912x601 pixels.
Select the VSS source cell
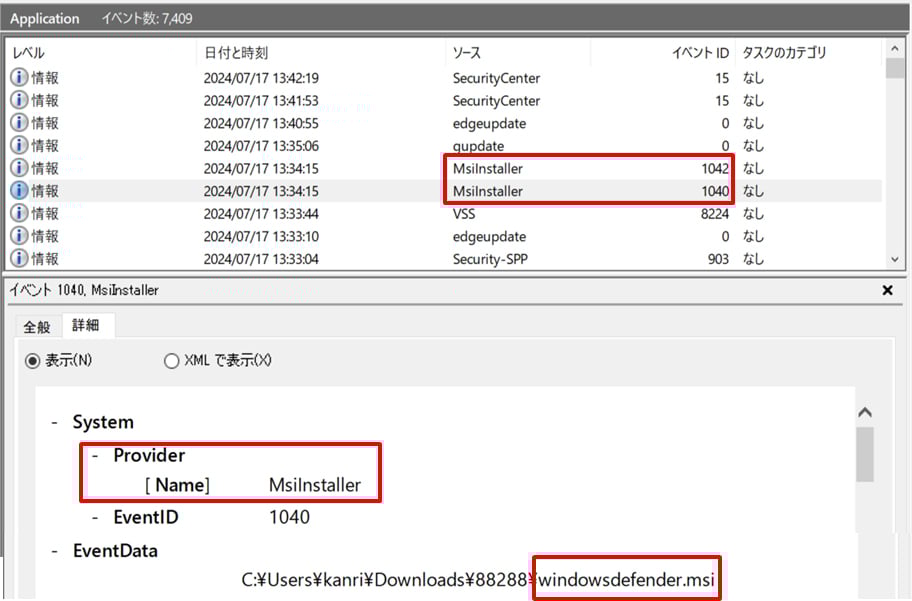464,214
